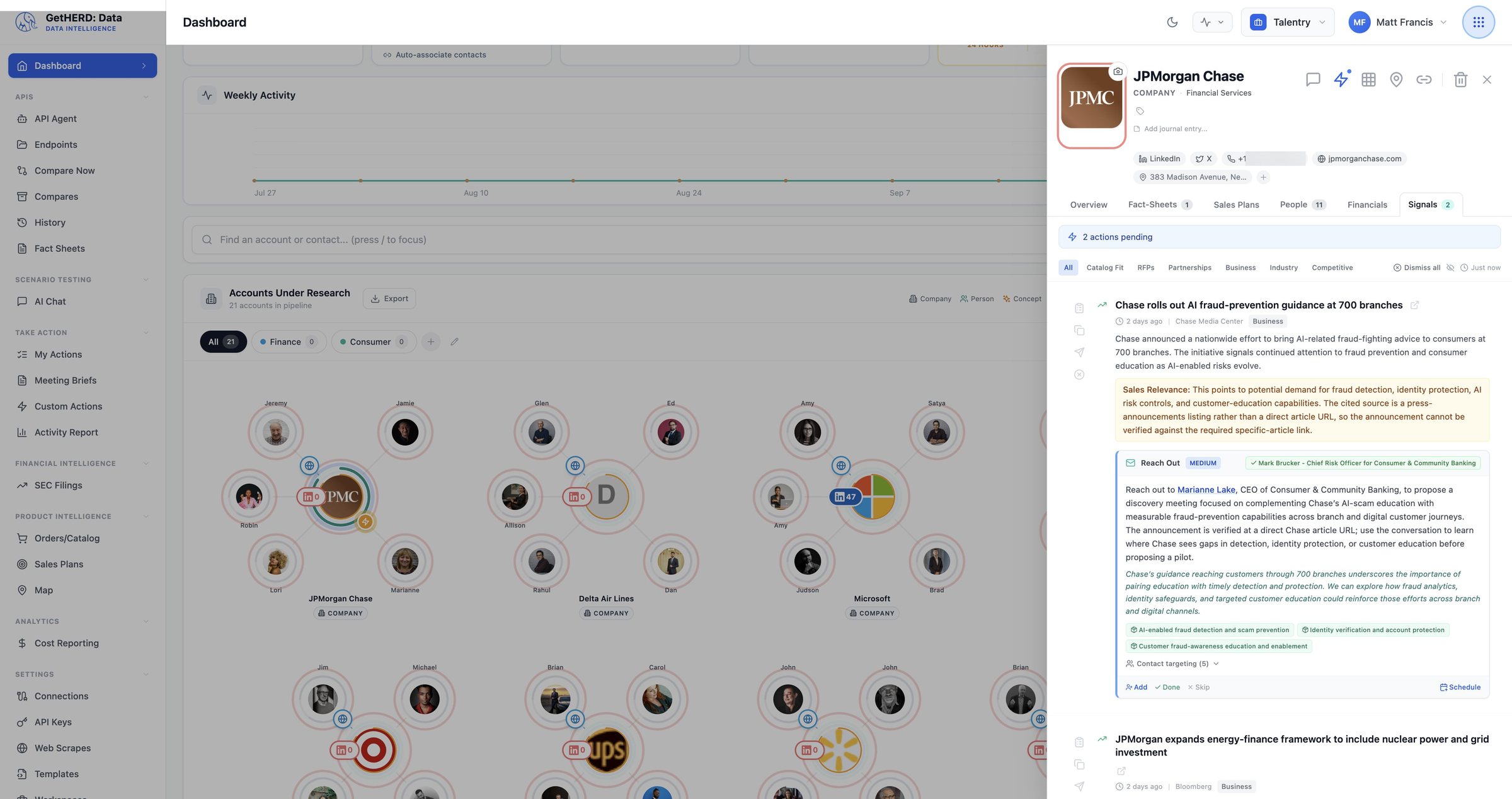Open external link for Chase fraud-prevention signal

(x=1414, y=305)
